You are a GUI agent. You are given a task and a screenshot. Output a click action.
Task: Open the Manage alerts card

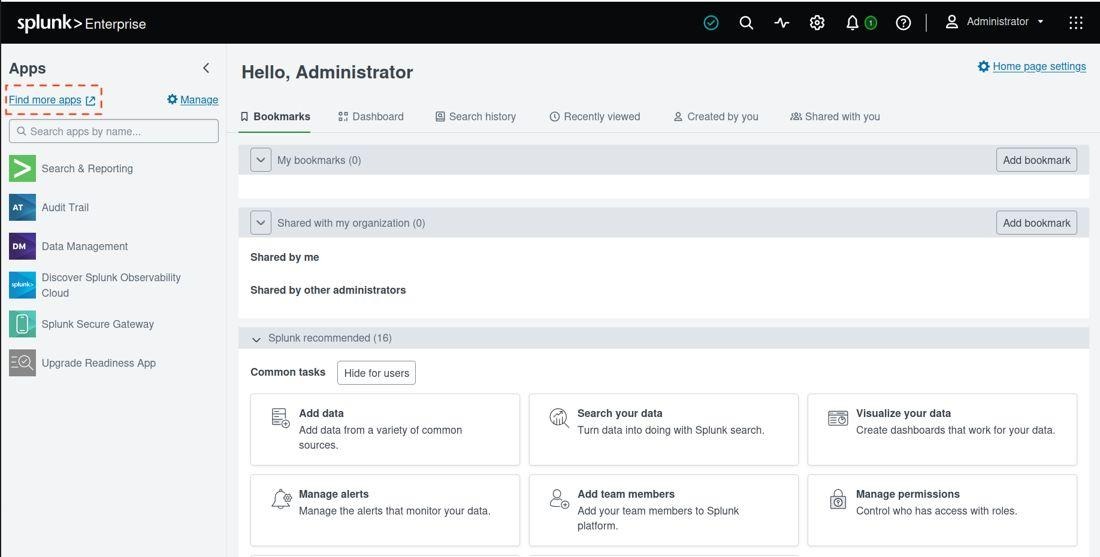pyautogui.click(x=385, y=510)
